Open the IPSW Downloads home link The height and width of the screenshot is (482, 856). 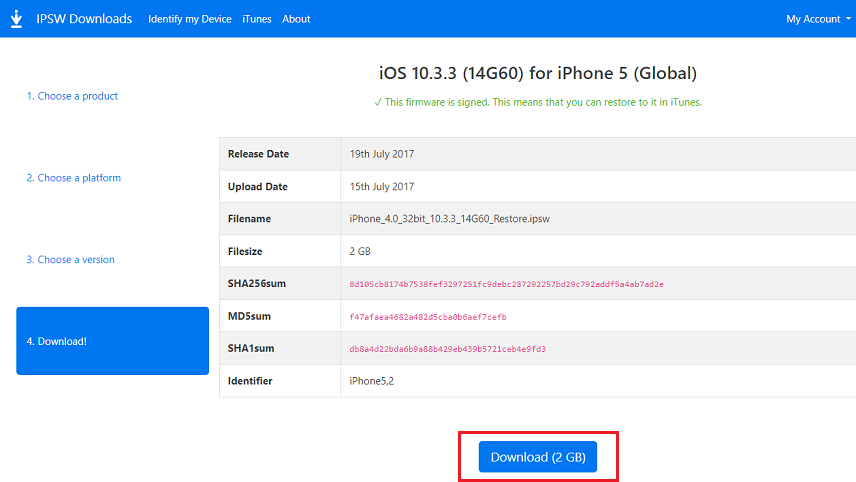click(84, 19)
